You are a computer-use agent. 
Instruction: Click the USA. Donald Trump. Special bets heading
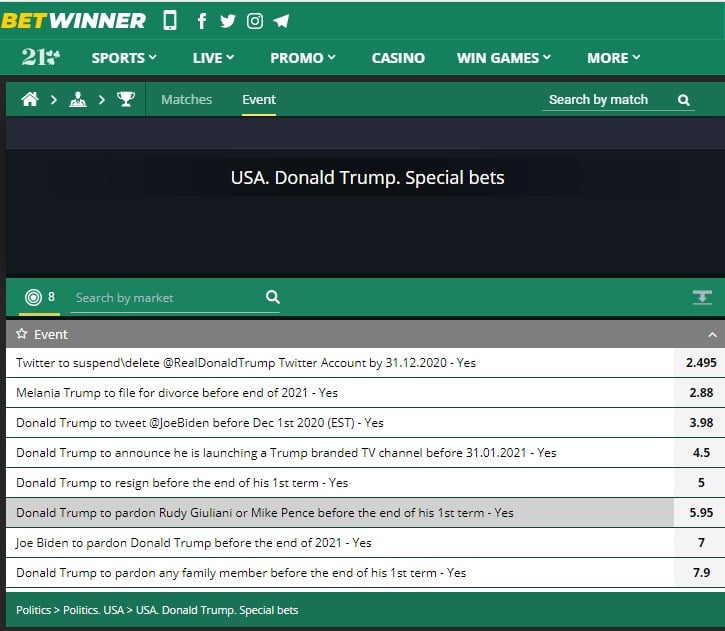368,178
